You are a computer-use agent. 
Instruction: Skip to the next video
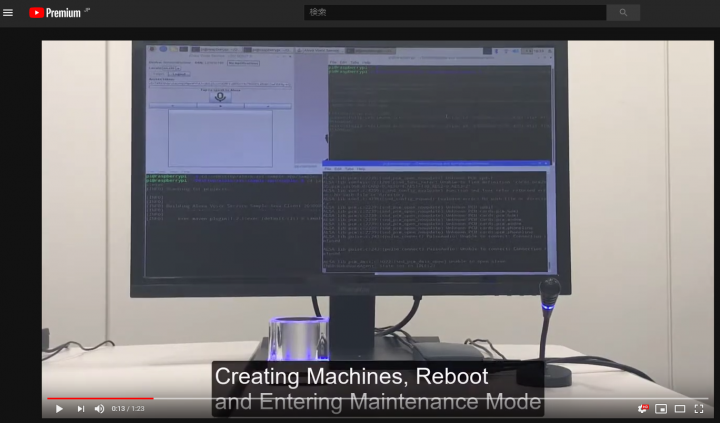pyautogui.click(x=81, y=408)
